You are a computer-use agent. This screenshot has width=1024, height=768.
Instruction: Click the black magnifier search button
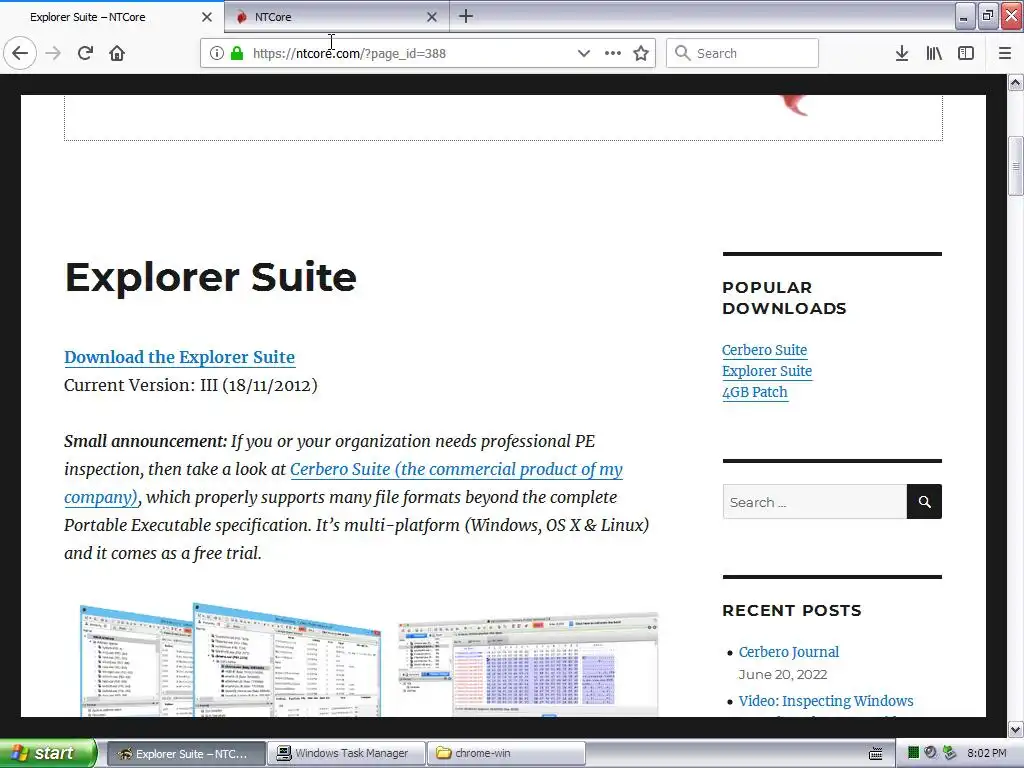point(924,502)
